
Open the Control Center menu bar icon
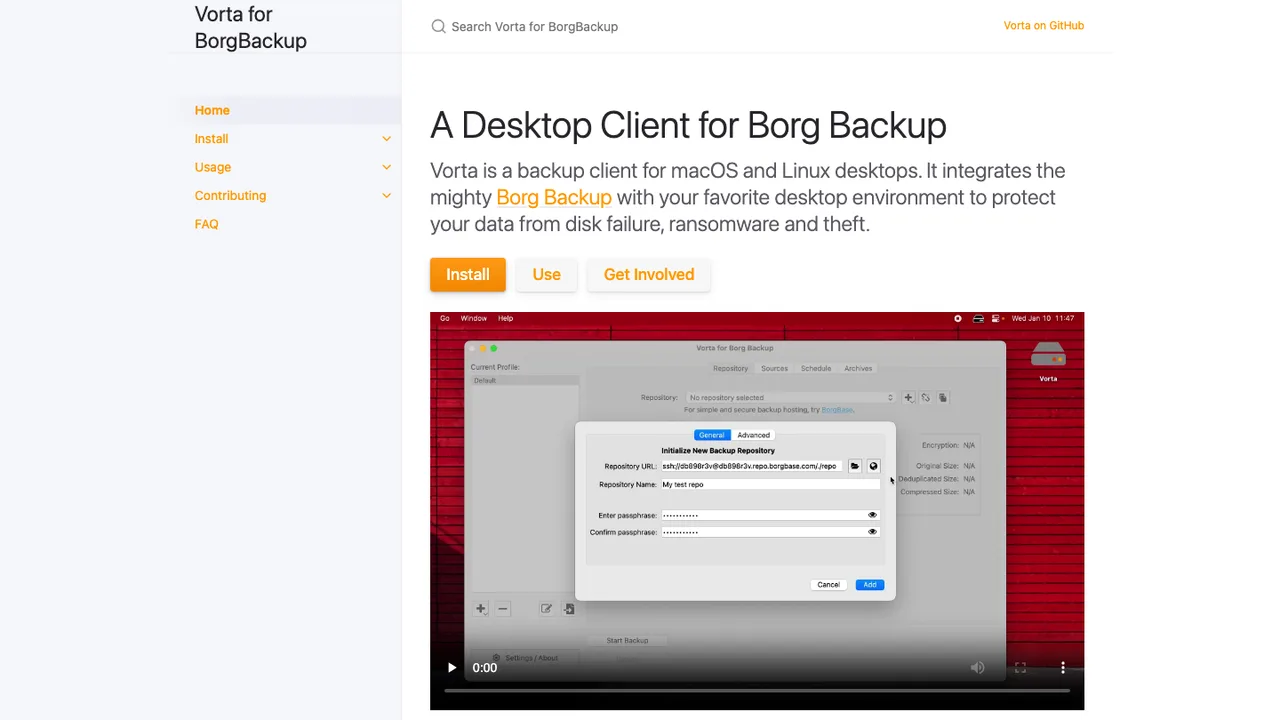point(997,319)
